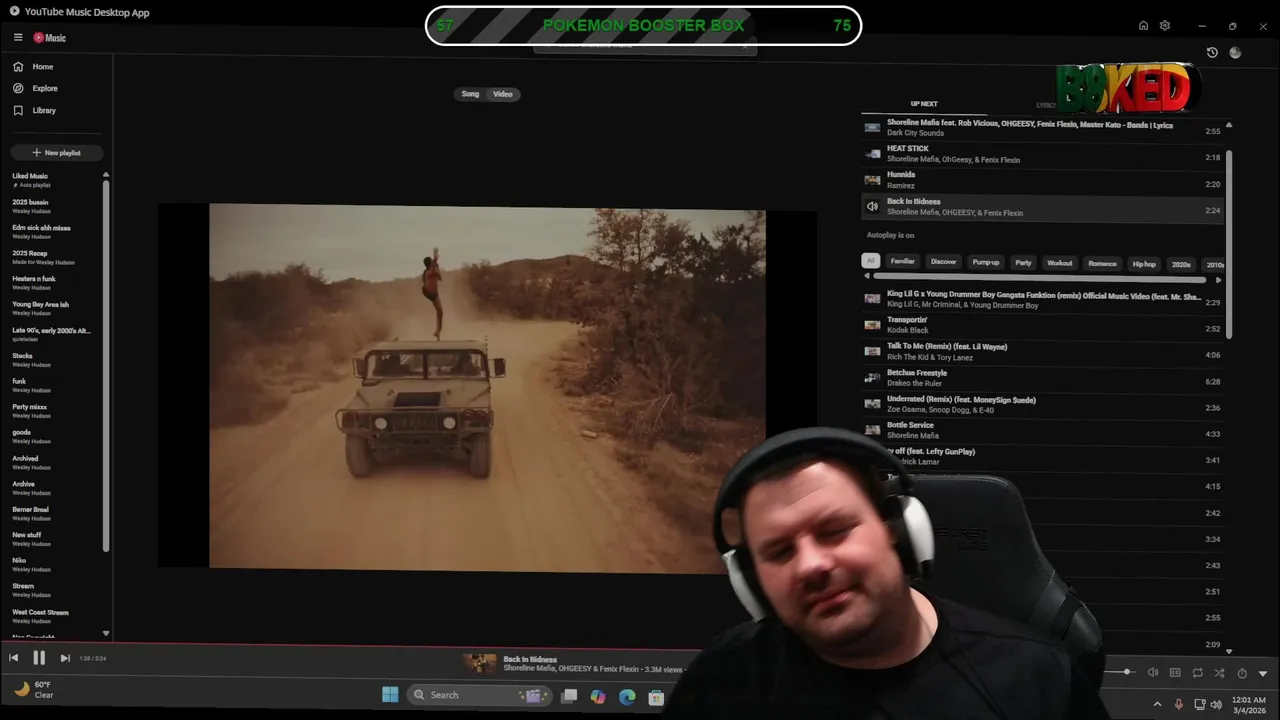The height and width of the screenshot is (720, 1280).
Task: Open the desktop app settings gear
Action: pos(1165,26)
